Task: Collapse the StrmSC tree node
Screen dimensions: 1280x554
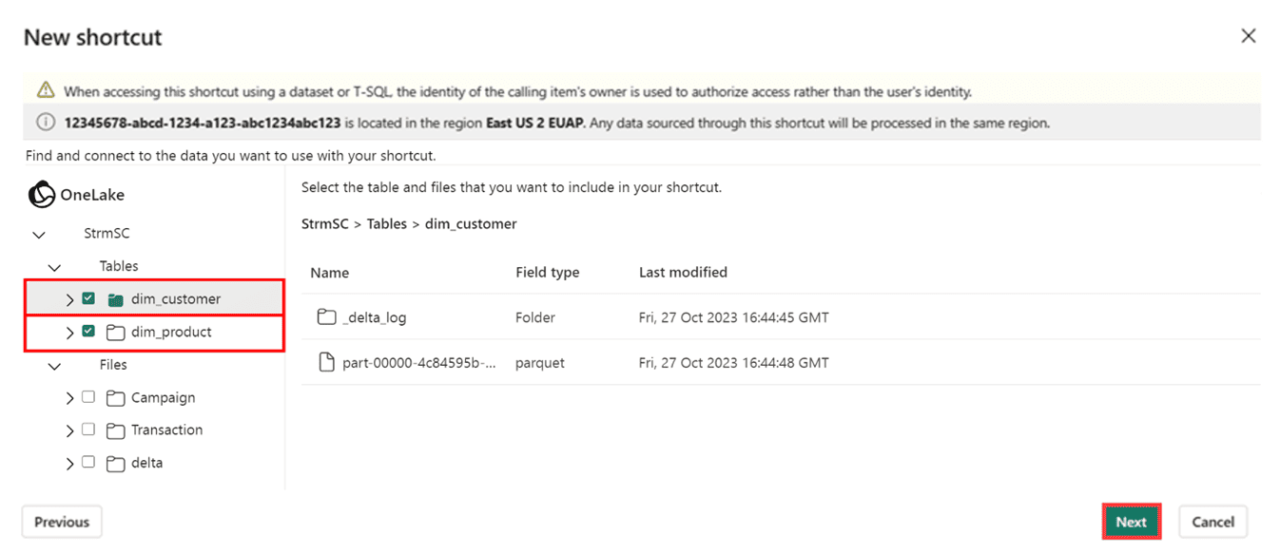Action: point(39,234)
